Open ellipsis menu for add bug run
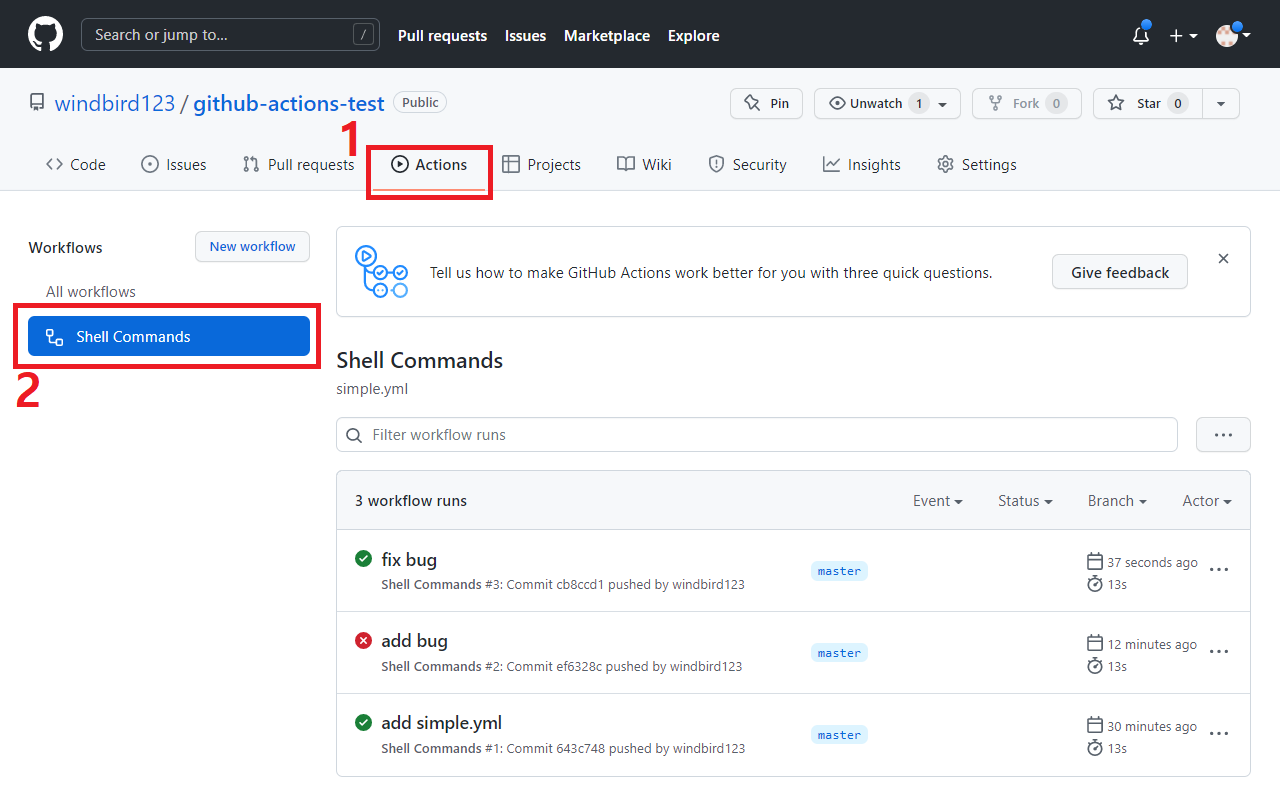Viewport: 1280px width, 787px height. (1219, 651)
